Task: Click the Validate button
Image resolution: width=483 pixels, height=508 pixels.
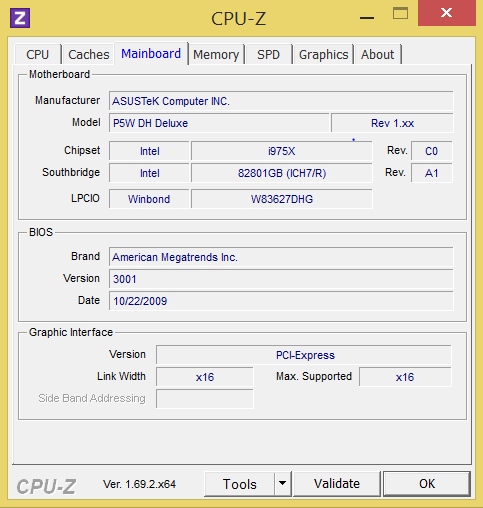Action: pos(337,484)
